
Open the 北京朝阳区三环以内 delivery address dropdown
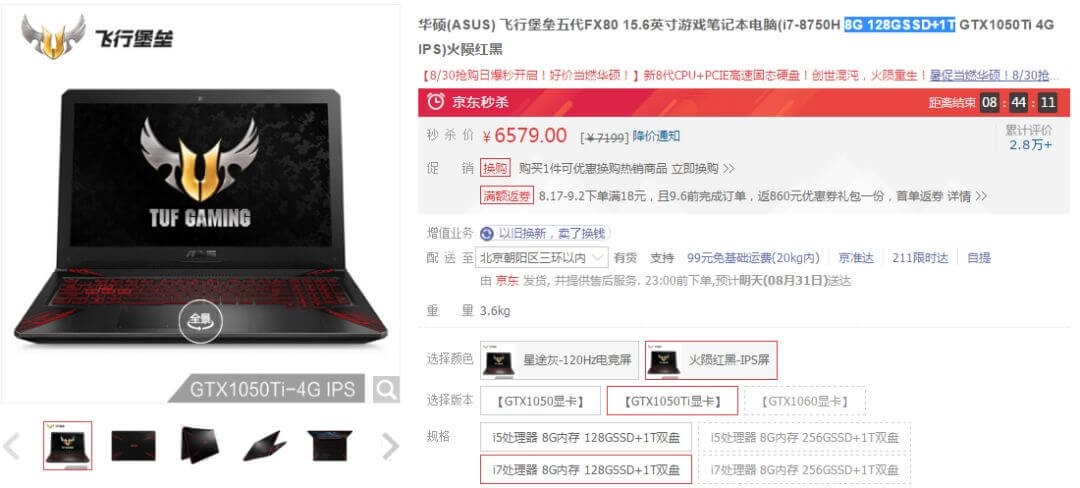click(543, 257)
